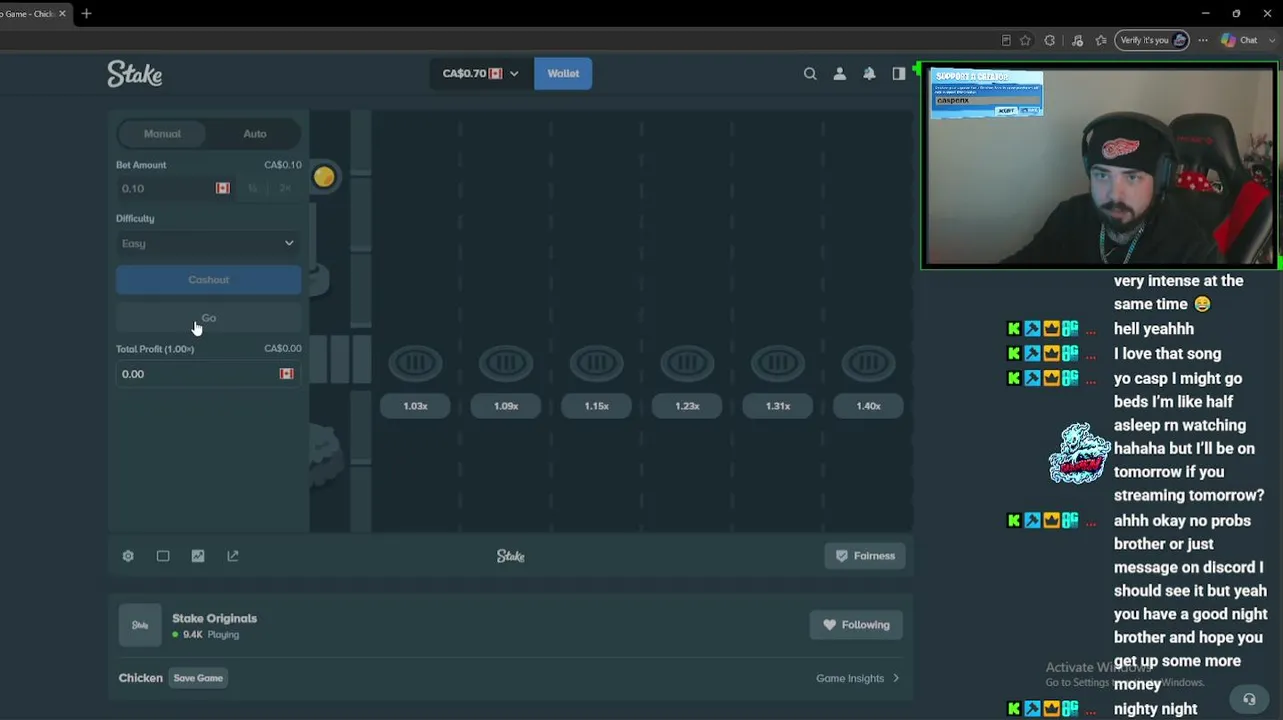
Task: Click the Stake Originals provider name
Action: click(x=215, y=618)
